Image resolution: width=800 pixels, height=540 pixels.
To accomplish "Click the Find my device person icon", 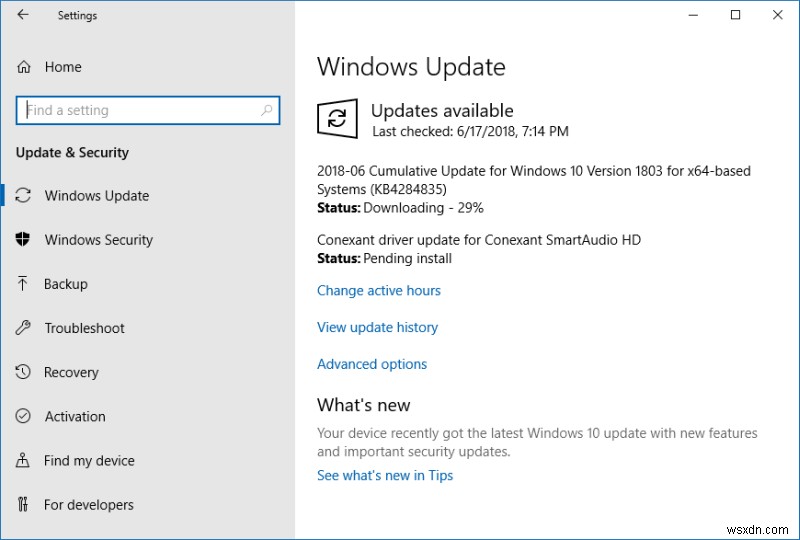I will pos(22,460).
